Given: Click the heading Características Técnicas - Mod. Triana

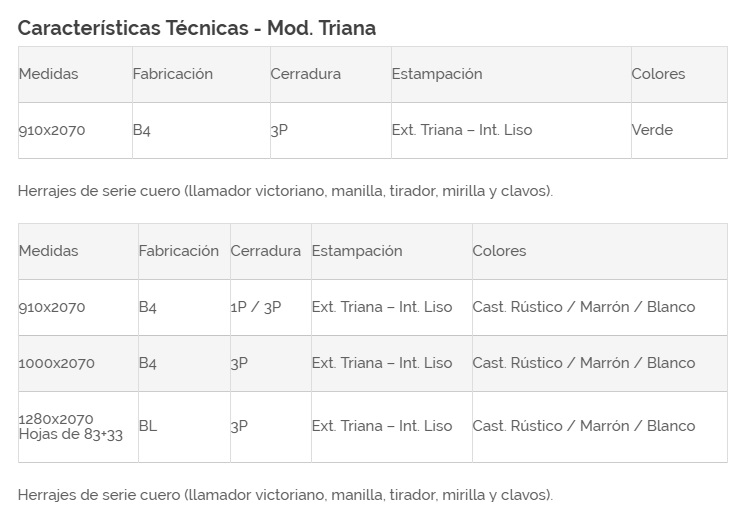Looking at the screenshot, I should click(x=197, y=28).
